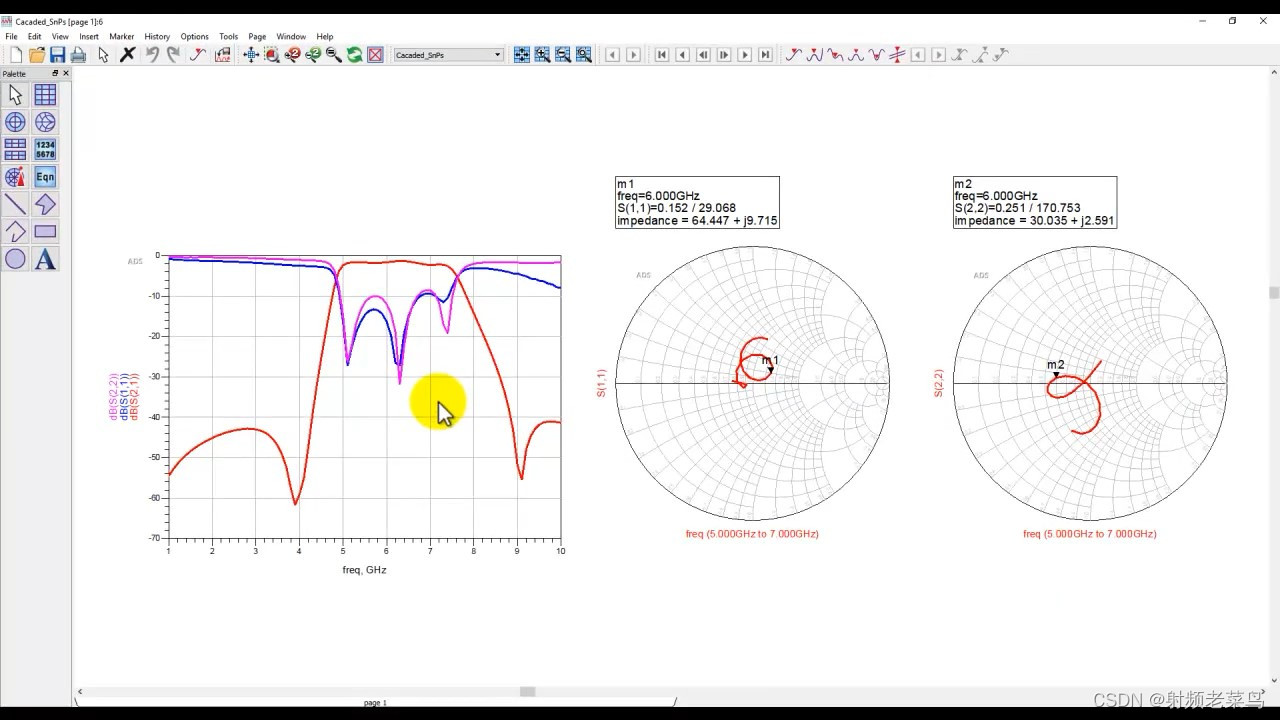Screen dimensions: 1280x720
Task: Create a new data display window
Action: [16, 55]
